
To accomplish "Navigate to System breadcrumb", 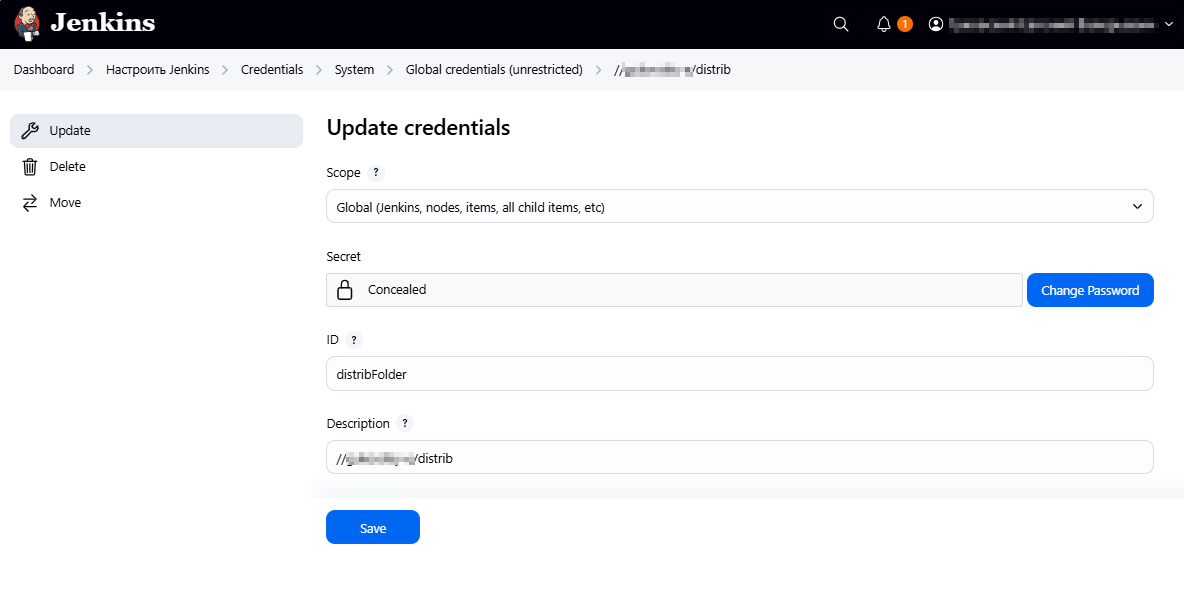I will point(354,70).
